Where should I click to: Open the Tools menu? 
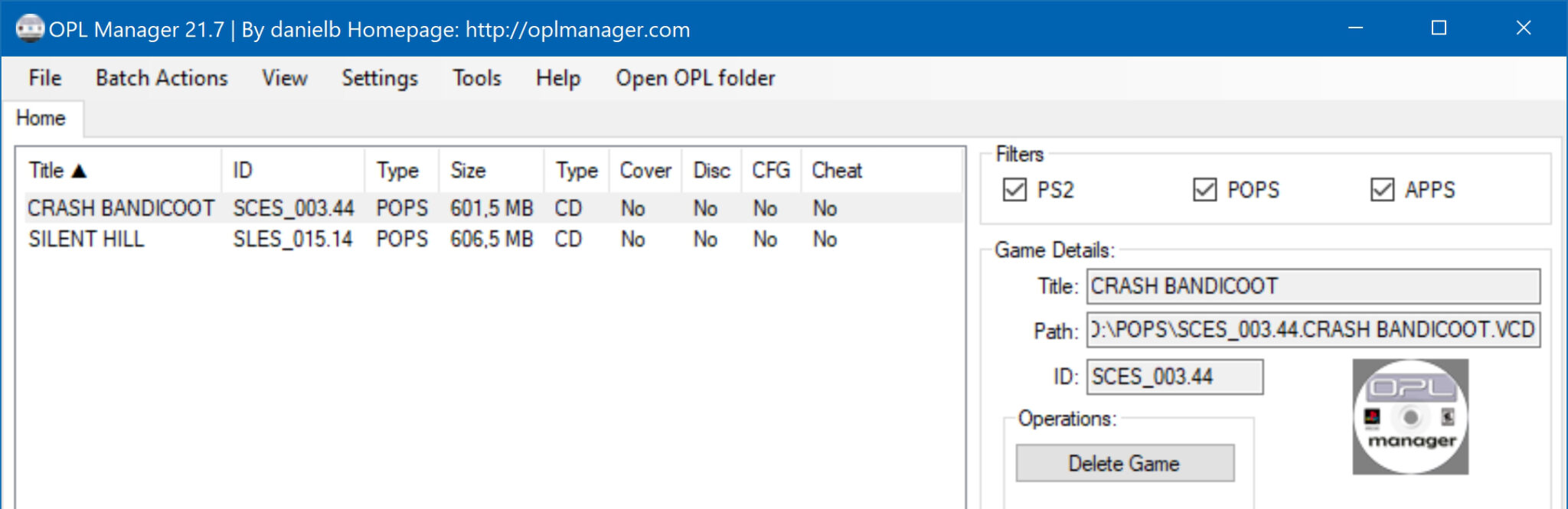476,78
